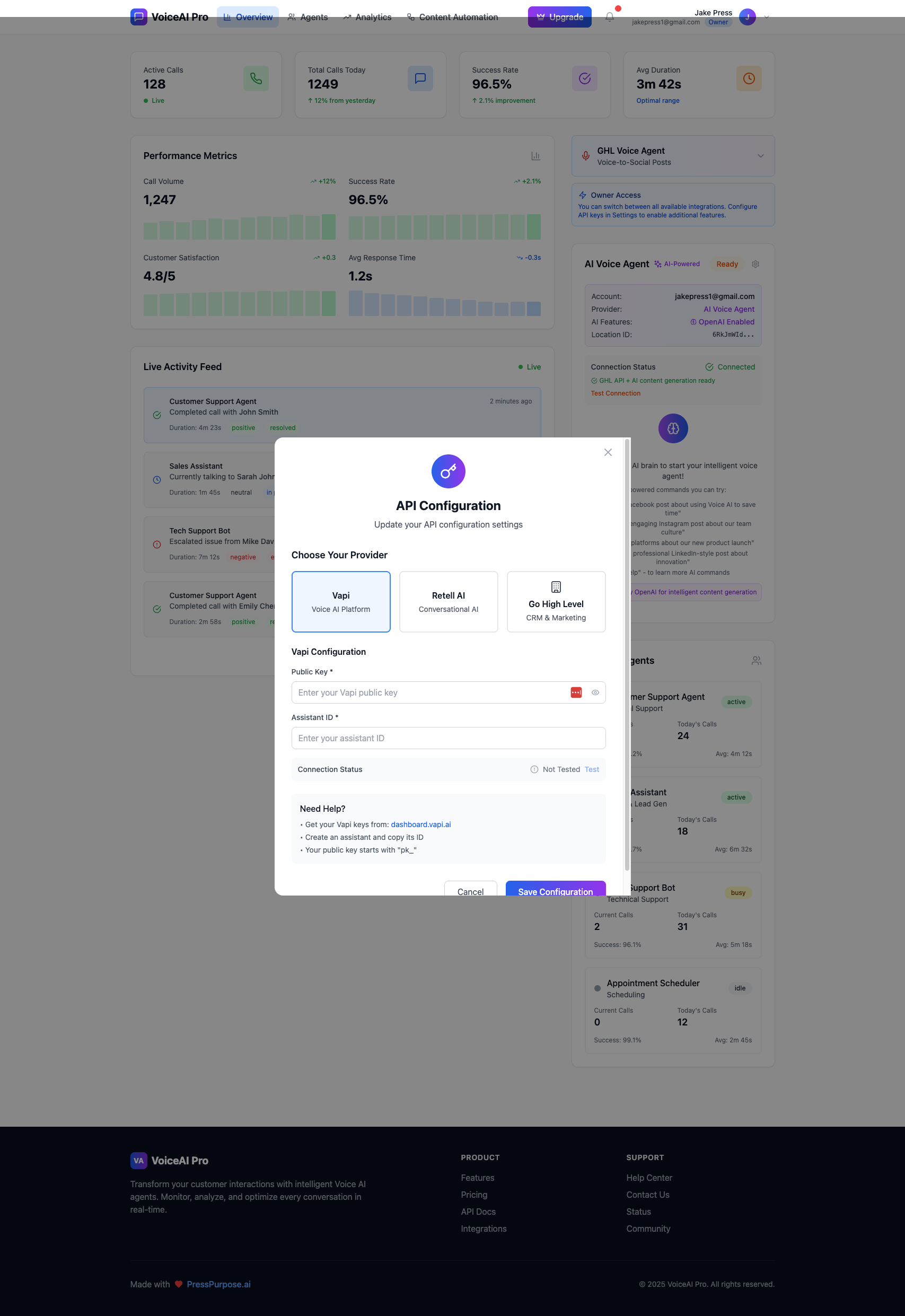Click the dialog scrollbar
The image size is (905, 1316).
click(x=627, y=655)
